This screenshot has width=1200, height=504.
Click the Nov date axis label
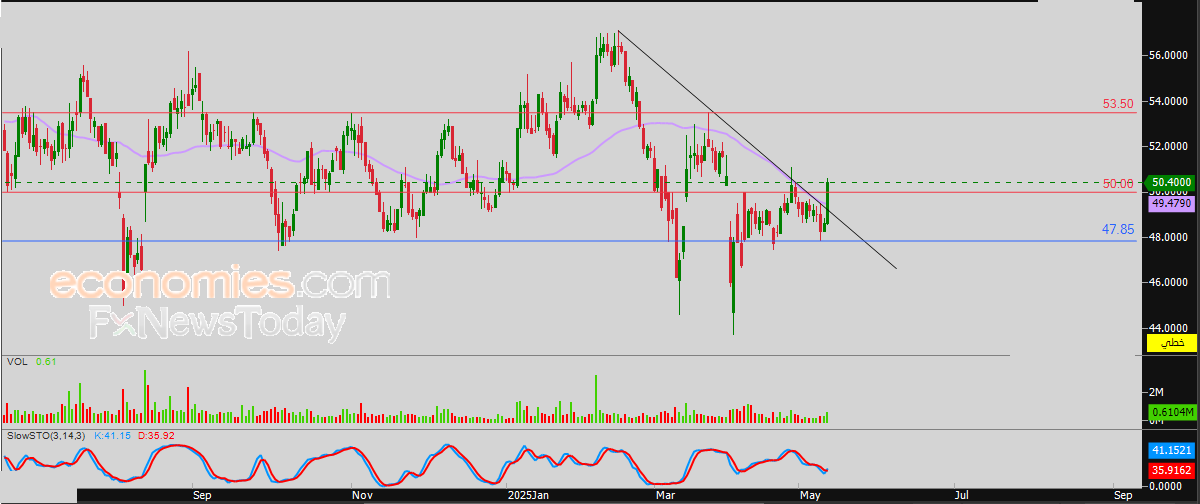tap(362, 495)
